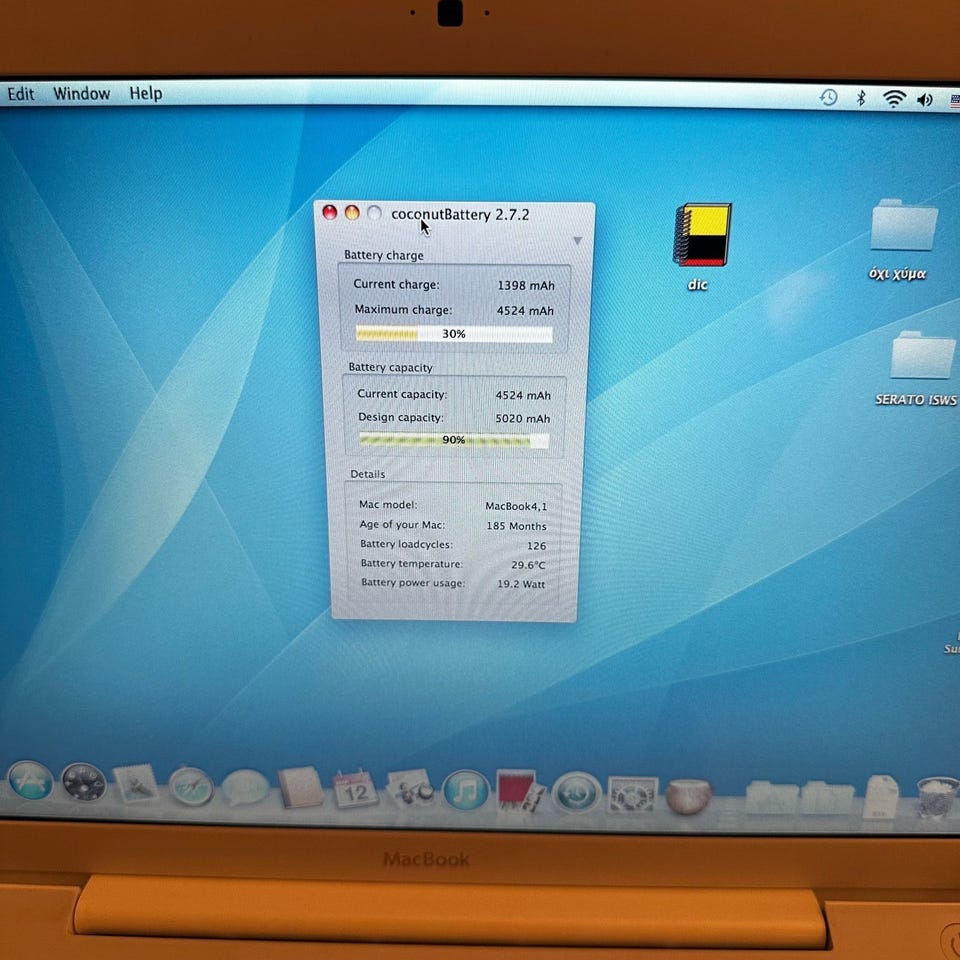Open iCal calendar icon in Dock

(x=355, y=789)
